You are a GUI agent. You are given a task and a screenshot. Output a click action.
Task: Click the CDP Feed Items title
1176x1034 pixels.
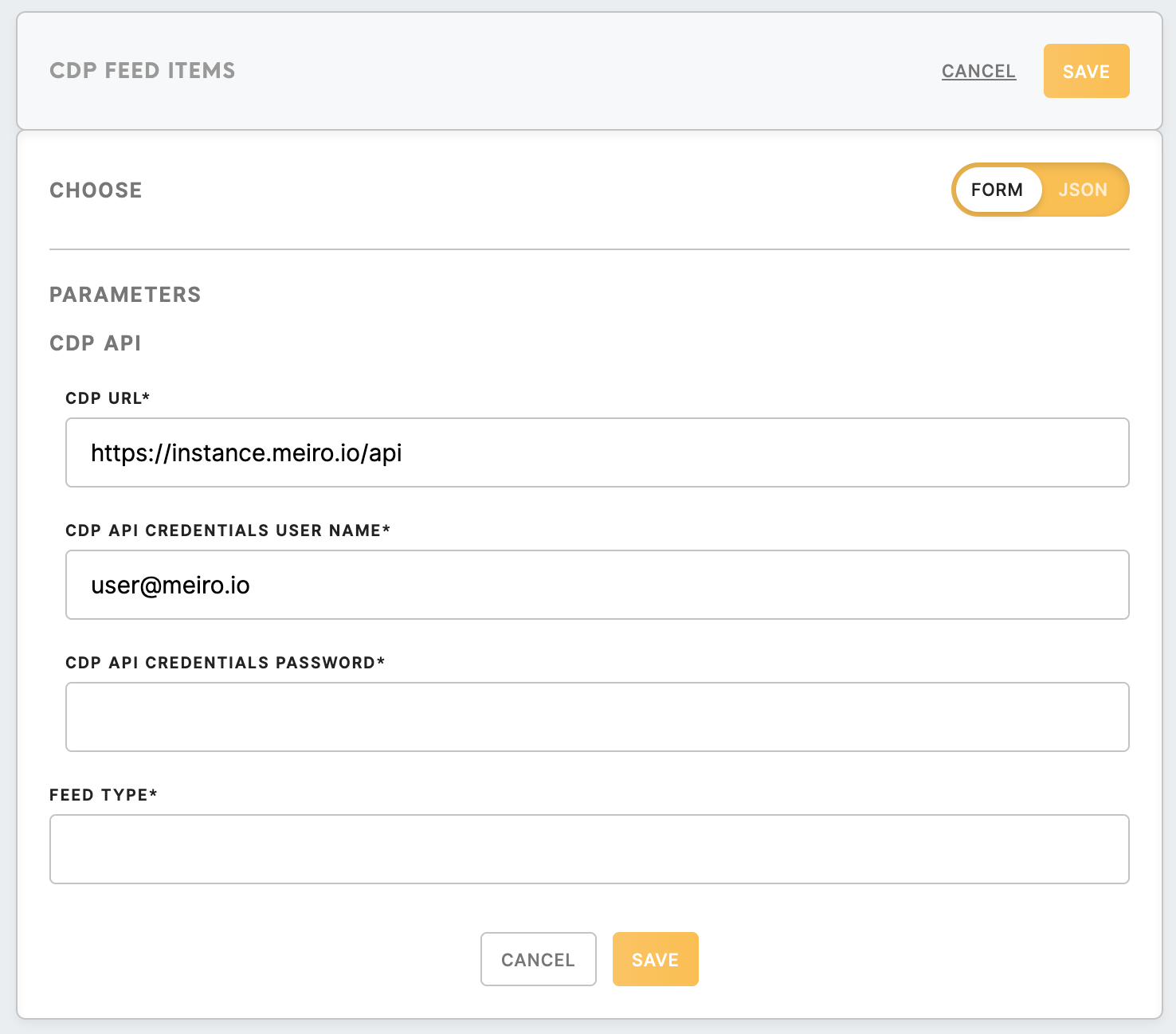click(x=143, y=71)
